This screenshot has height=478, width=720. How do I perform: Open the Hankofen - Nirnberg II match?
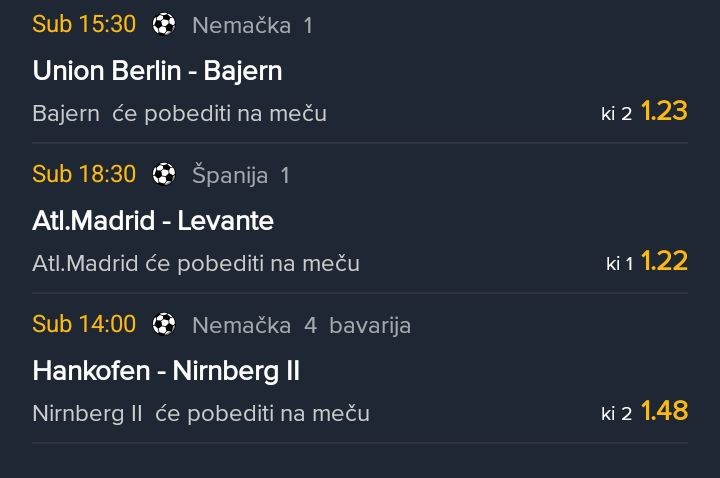tap(166, 371)
